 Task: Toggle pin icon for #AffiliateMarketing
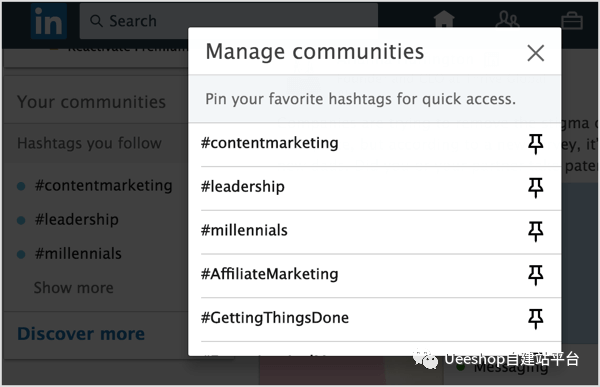point(535,275)
